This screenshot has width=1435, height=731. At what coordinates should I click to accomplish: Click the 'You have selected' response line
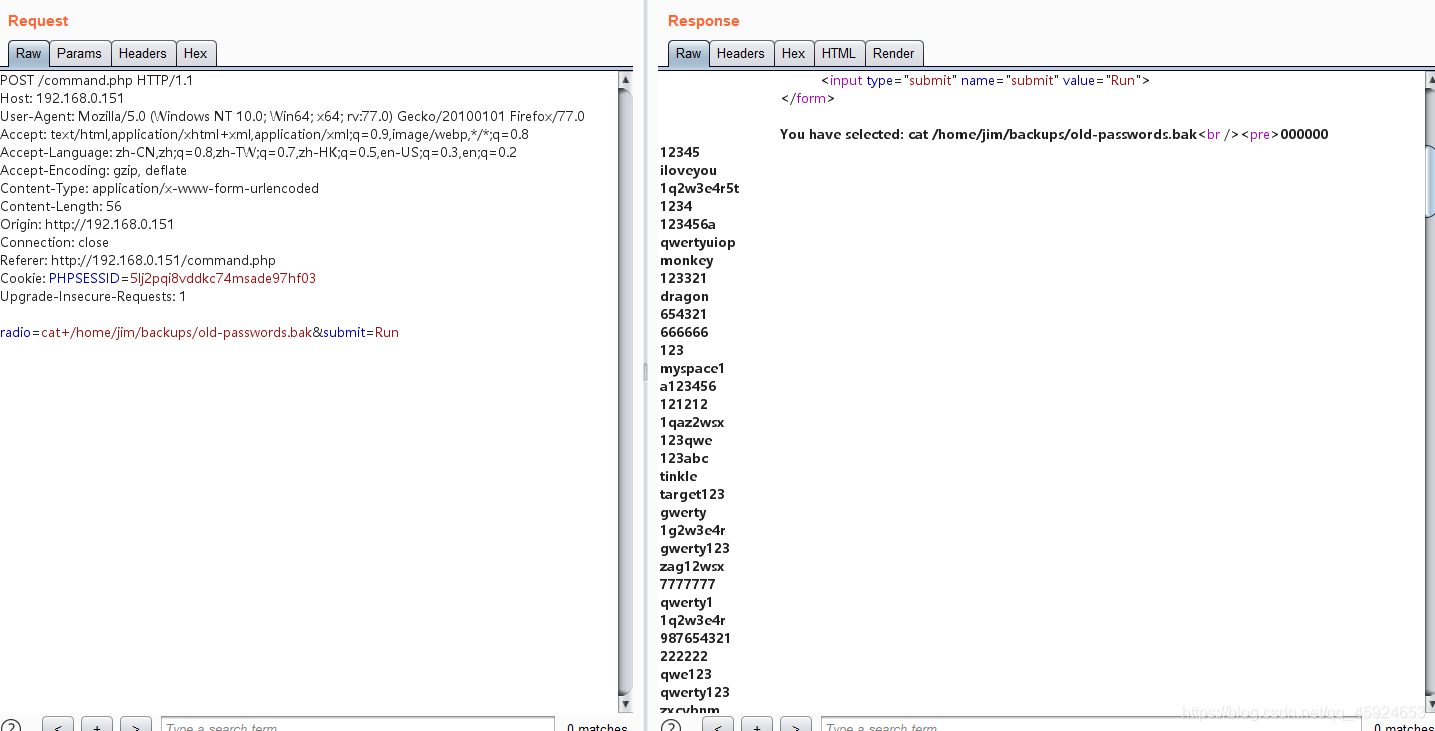[x=1054, y=134]
